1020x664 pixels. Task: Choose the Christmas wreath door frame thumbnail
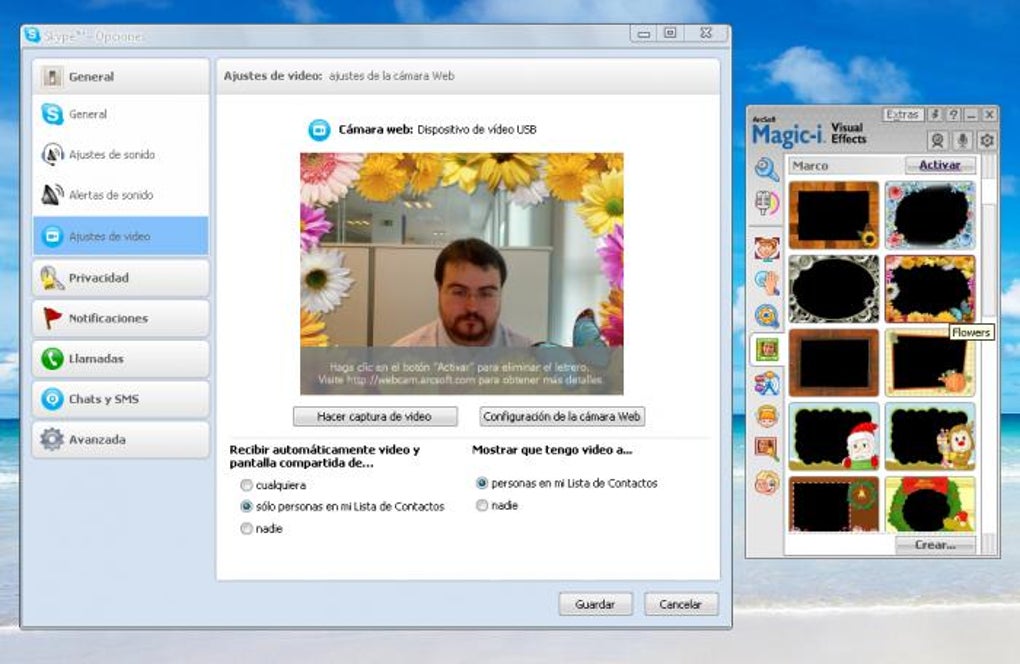[x=834, y=505]
